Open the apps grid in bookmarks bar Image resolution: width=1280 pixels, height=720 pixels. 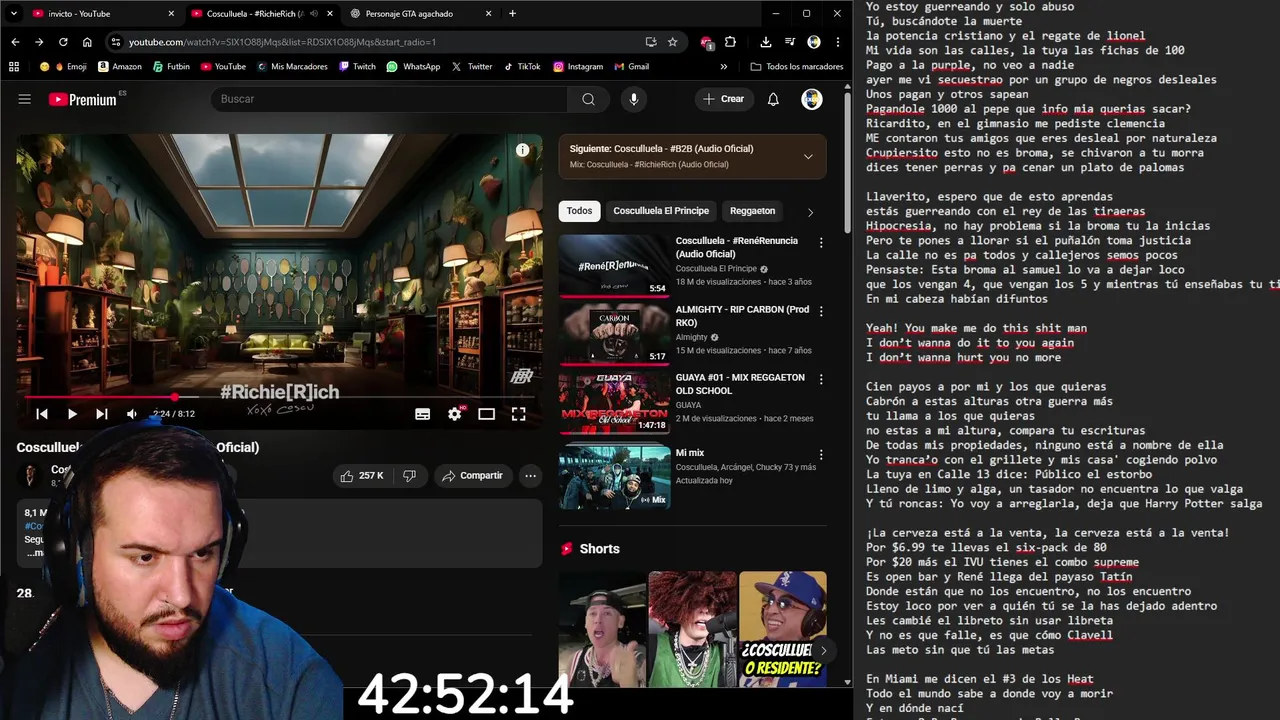(14, 67)
